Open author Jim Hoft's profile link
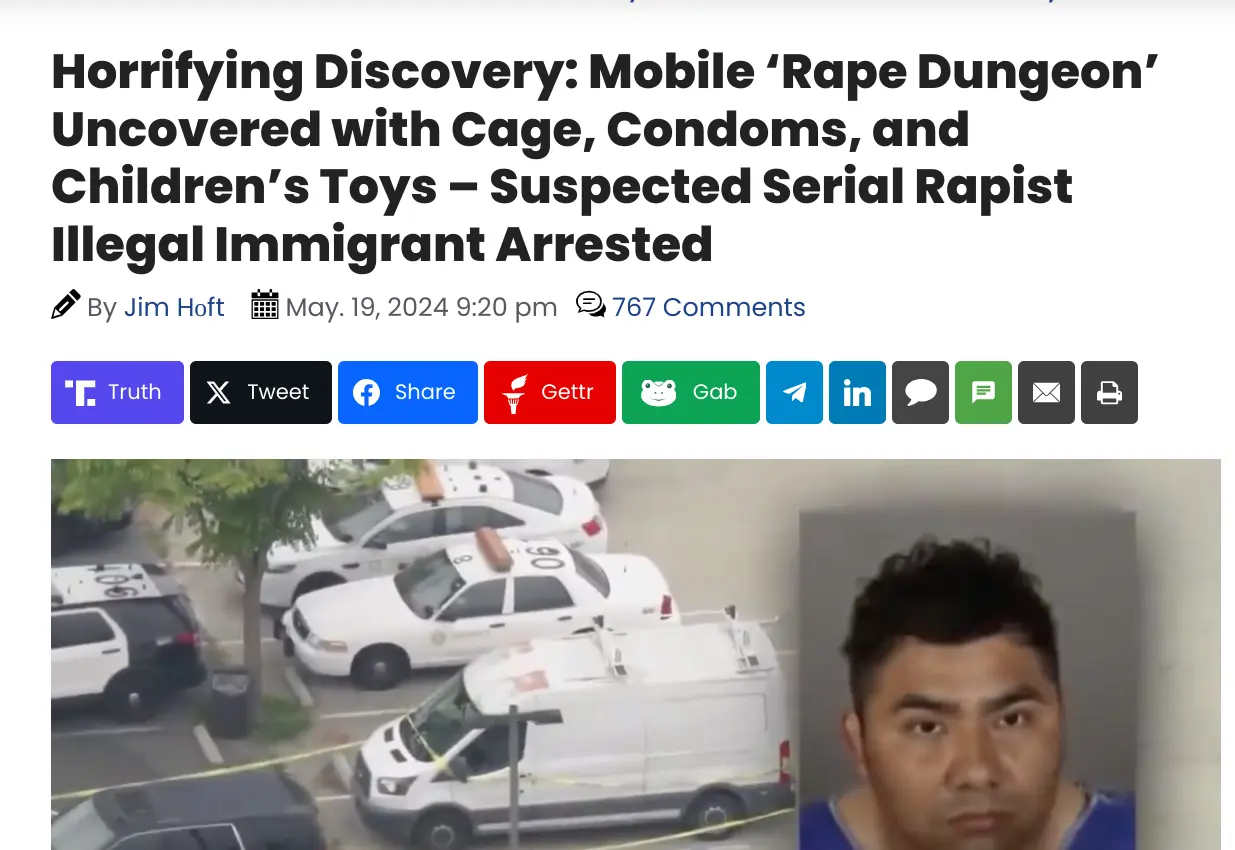The width and height of the screenshot is (1235, 850). point(174,307)
